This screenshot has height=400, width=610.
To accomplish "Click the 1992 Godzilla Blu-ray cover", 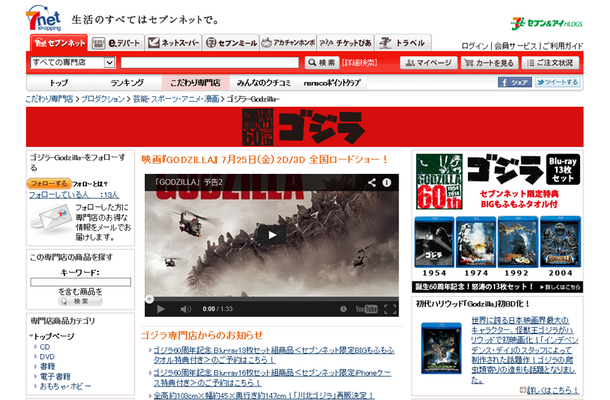I will (x=518, y=242).
